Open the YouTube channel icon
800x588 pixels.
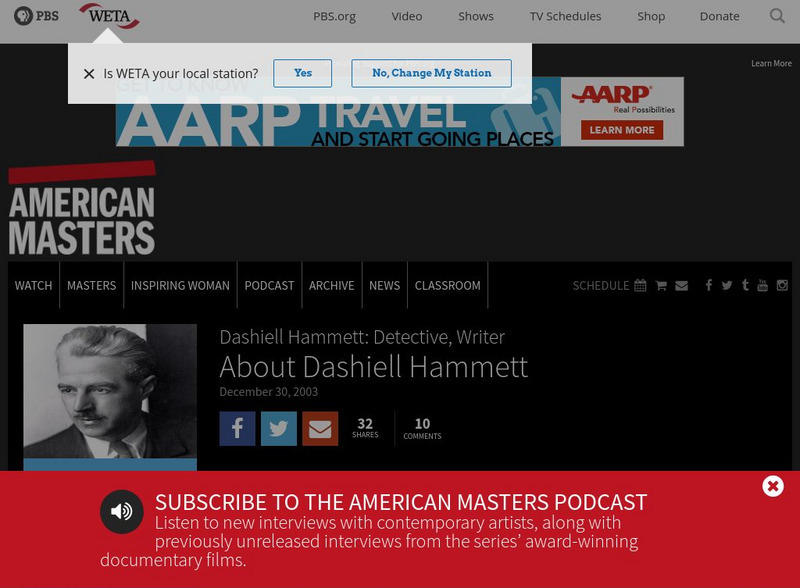(x=763, y=285)
